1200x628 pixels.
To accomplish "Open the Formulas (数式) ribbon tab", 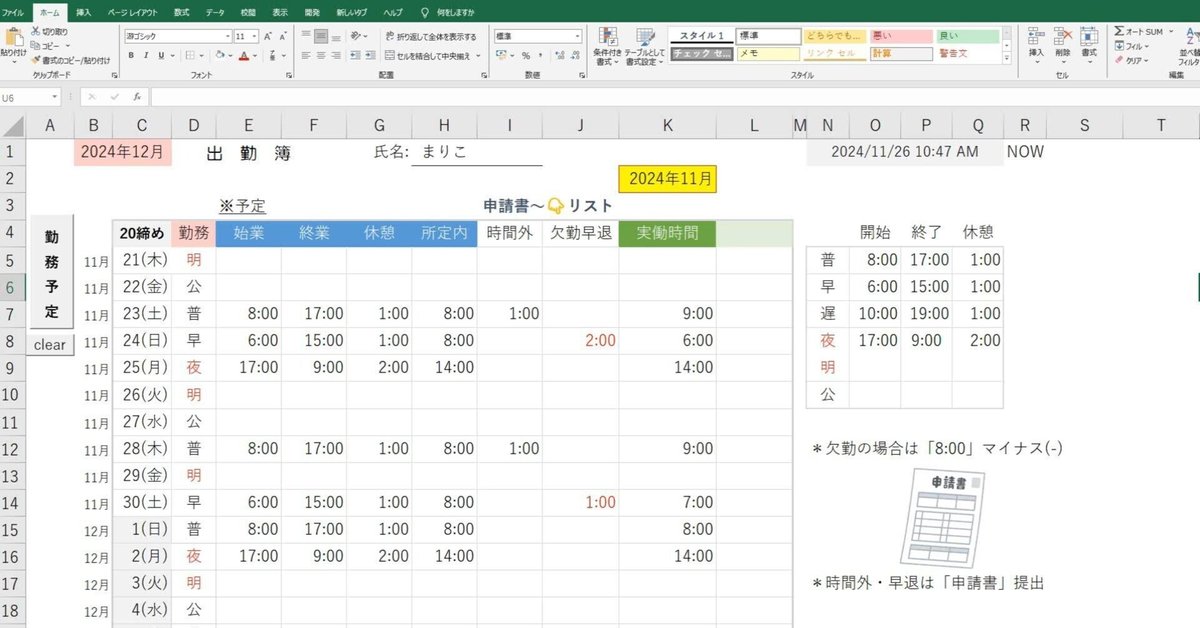I will click(x=181, y=11).
